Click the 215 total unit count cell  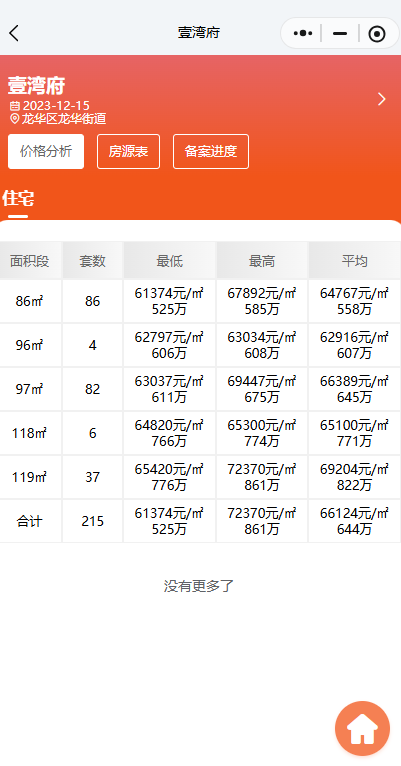tap(92, 521)
